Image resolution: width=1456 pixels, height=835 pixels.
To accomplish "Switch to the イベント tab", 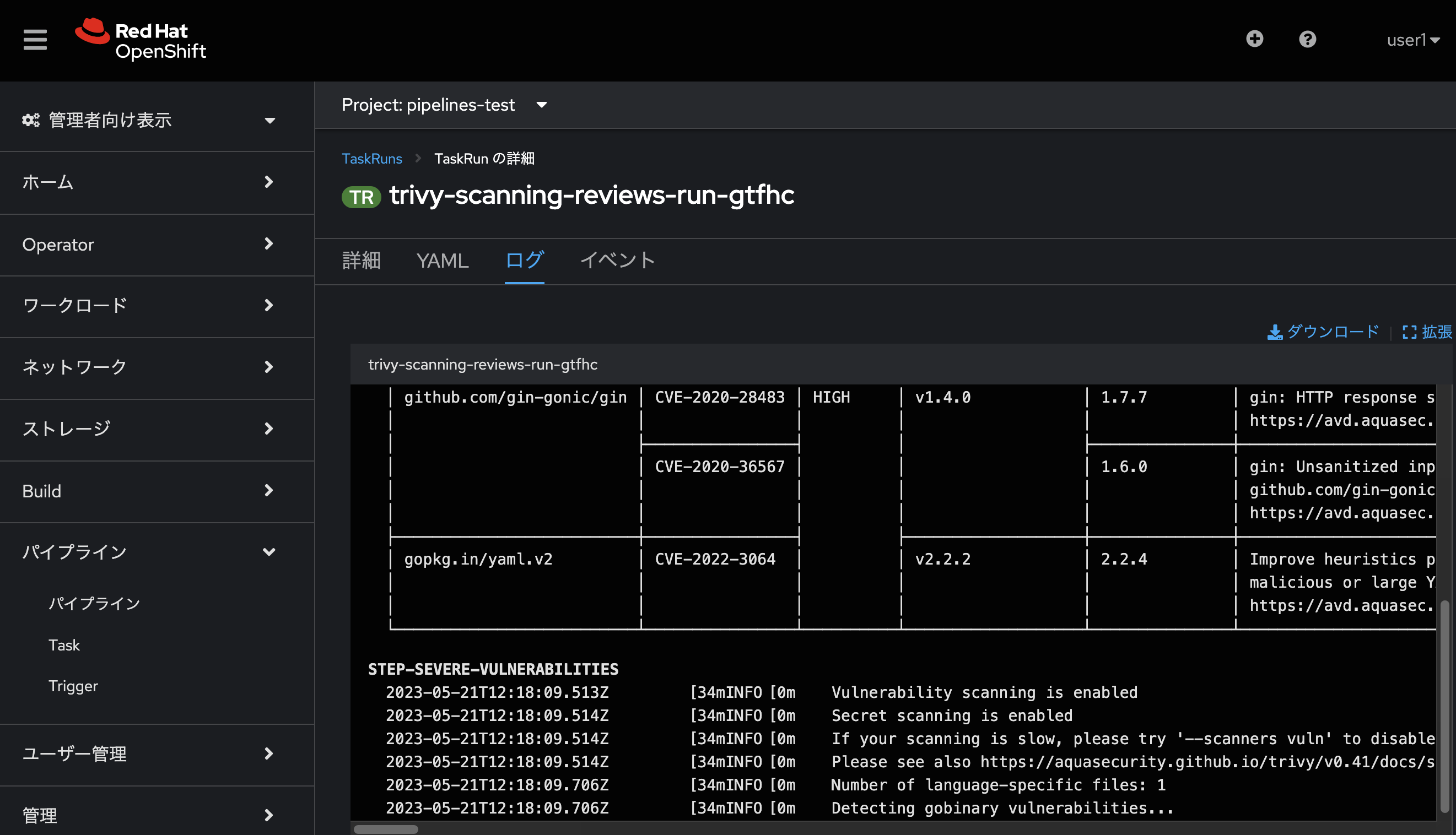I will pyautogui.click(x=618, y=261).
